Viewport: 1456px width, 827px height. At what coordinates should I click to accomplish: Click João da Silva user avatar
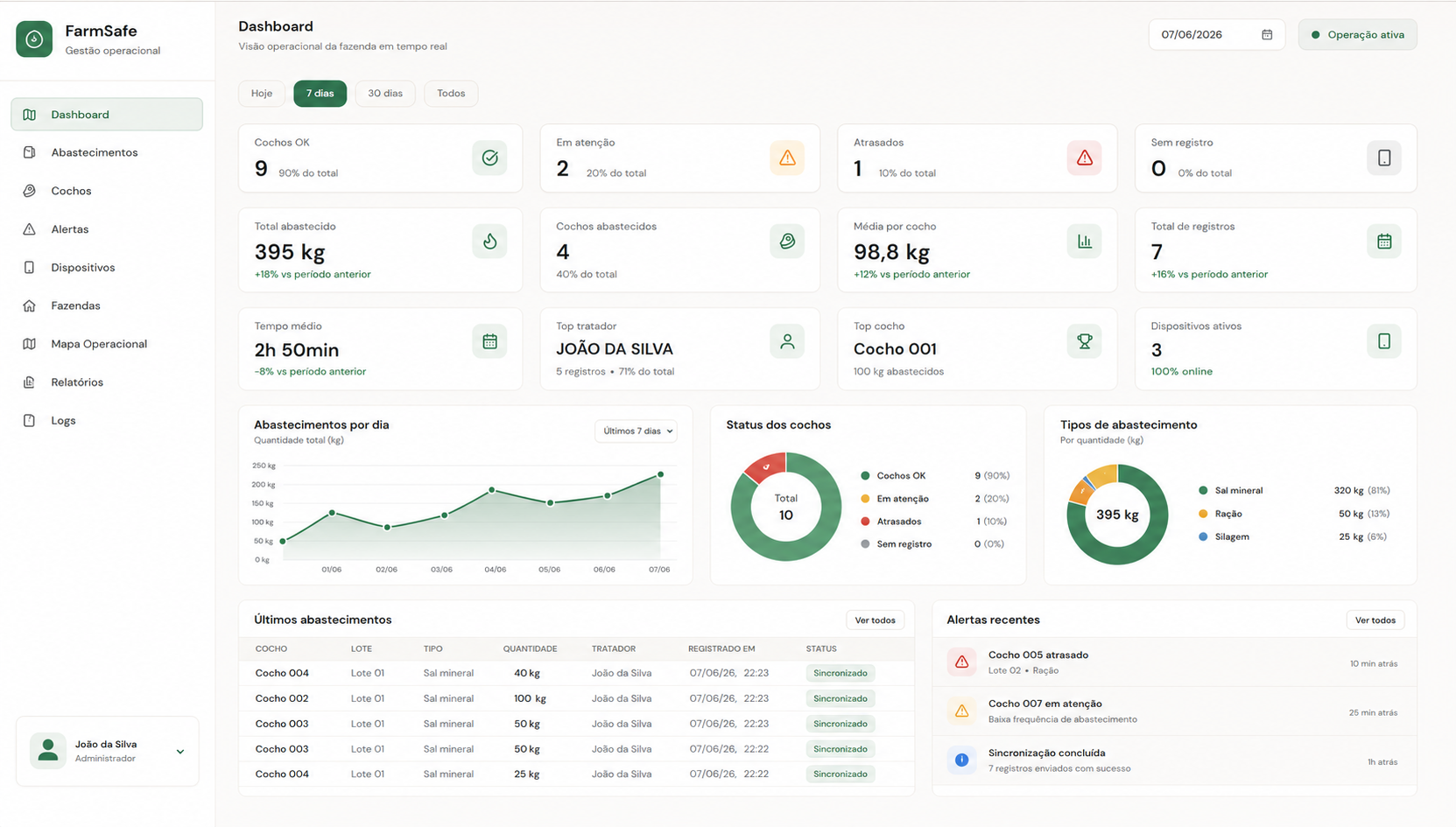(48, 751)
